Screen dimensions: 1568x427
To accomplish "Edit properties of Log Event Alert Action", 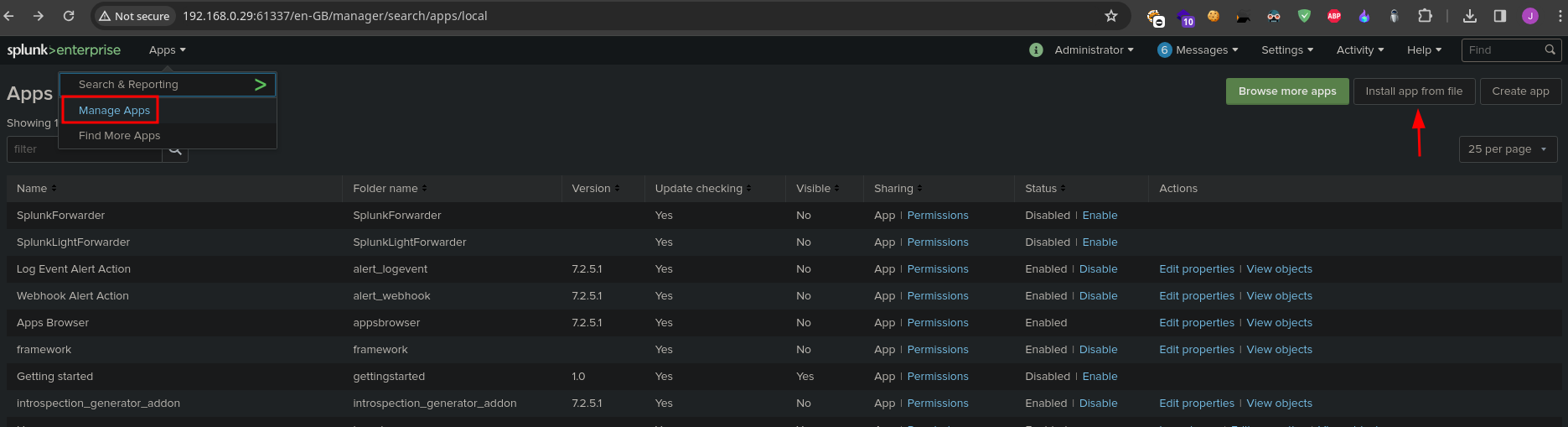I will (x=1197, y=269).
